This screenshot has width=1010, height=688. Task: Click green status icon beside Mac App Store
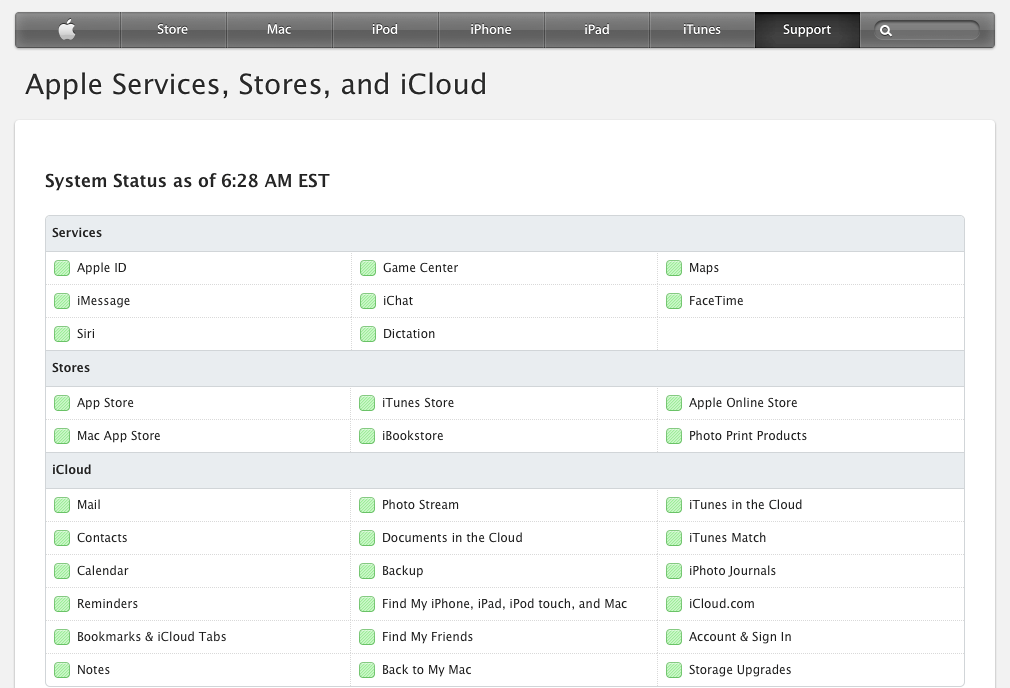click(62, 436)
